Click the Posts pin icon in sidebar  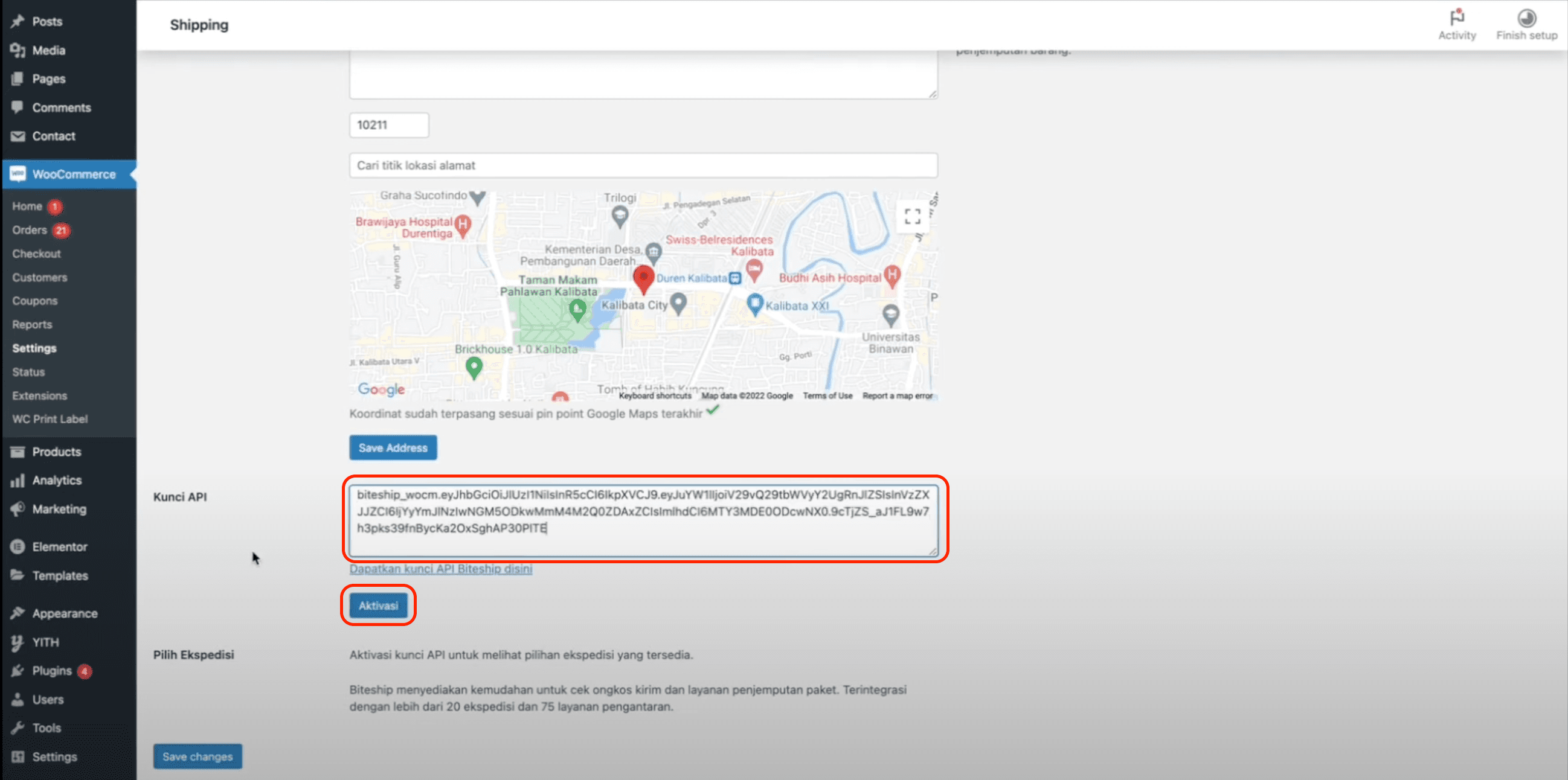tap(18, 21)
